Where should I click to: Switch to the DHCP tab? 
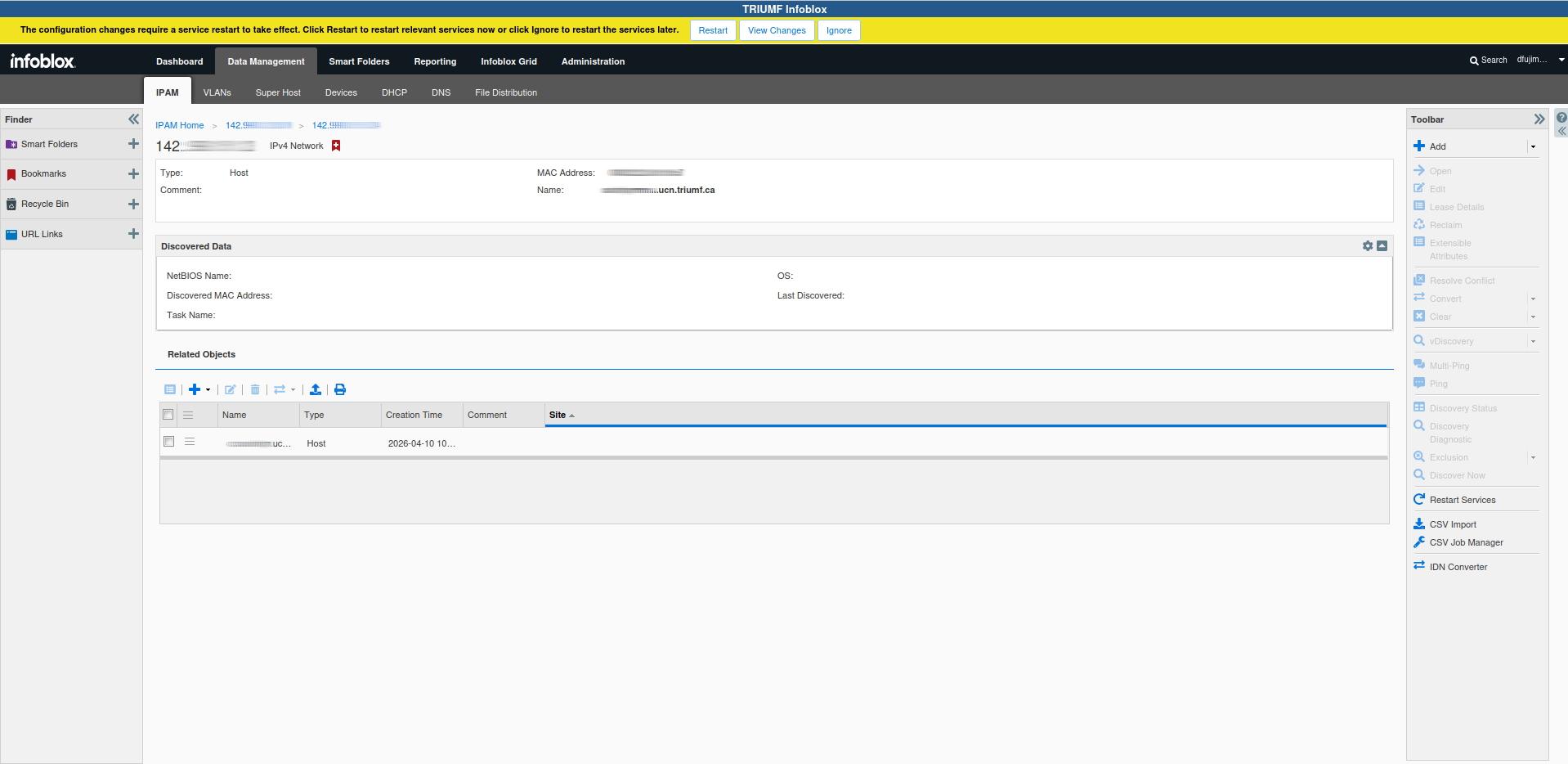point(394,92)
